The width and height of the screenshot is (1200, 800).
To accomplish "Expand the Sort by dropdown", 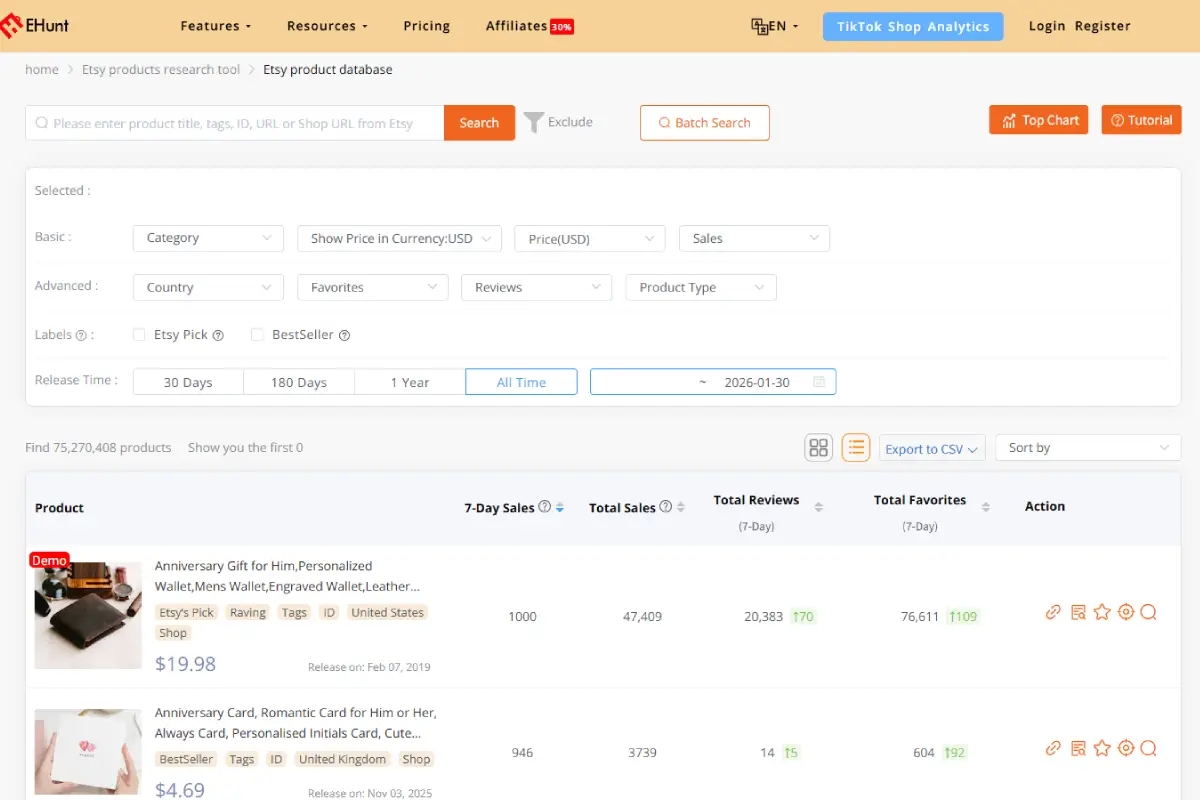I will pos(1087,447).
